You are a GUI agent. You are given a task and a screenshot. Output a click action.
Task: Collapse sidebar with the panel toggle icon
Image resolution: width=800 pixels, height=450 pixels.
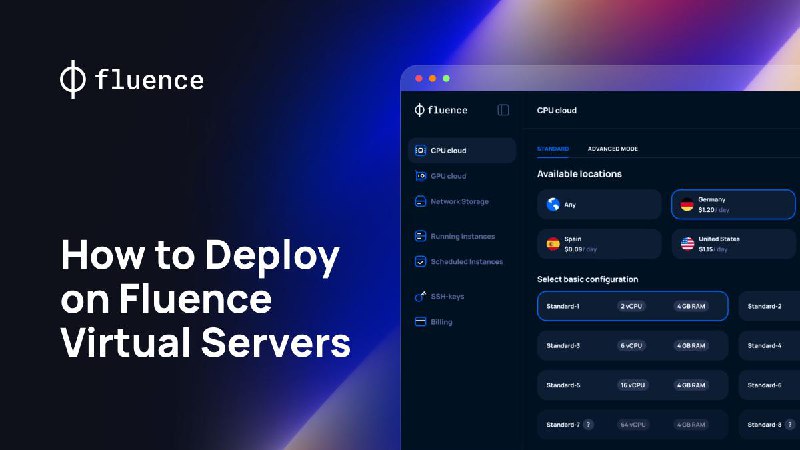pos(503,110)
